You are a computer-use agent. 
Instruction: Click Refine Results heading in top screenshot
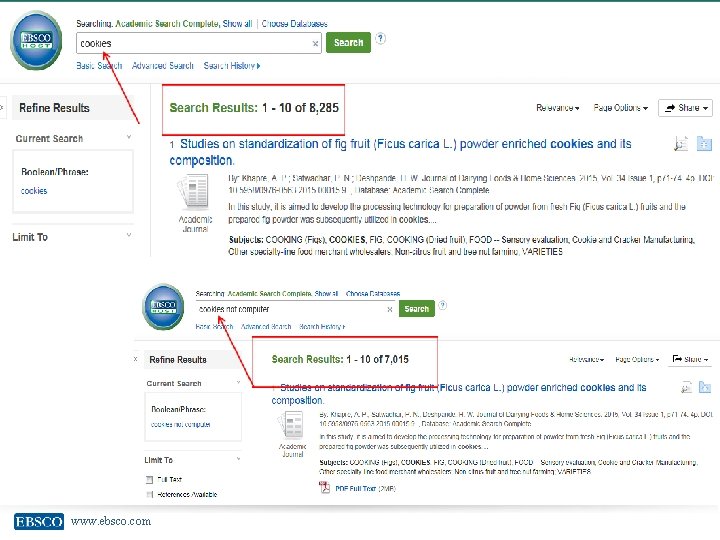click(x=54, y=108)
